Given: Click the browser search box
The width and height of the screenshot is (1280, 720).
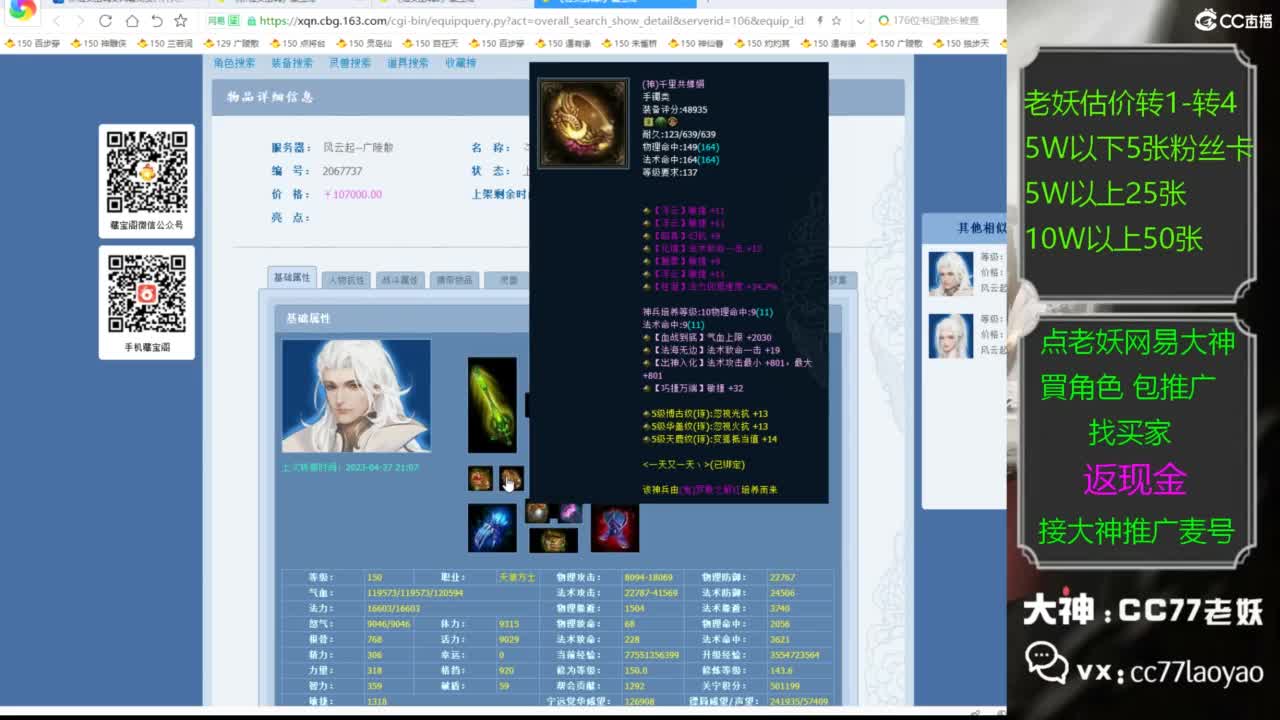Looking at the screenshot, I should point(940,21).
